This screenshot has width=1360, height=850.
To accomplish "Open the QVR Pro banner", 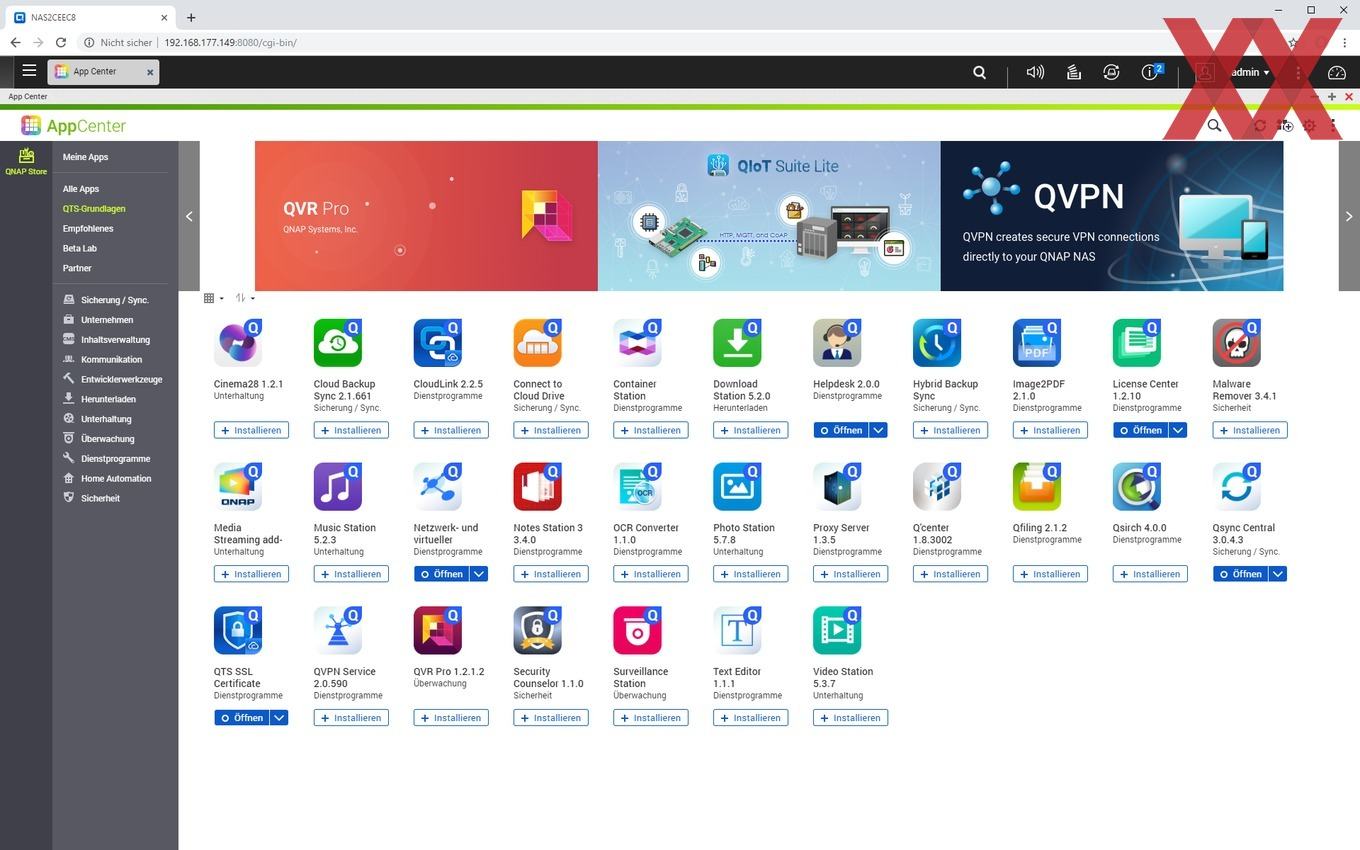I will tap(426, 216).
